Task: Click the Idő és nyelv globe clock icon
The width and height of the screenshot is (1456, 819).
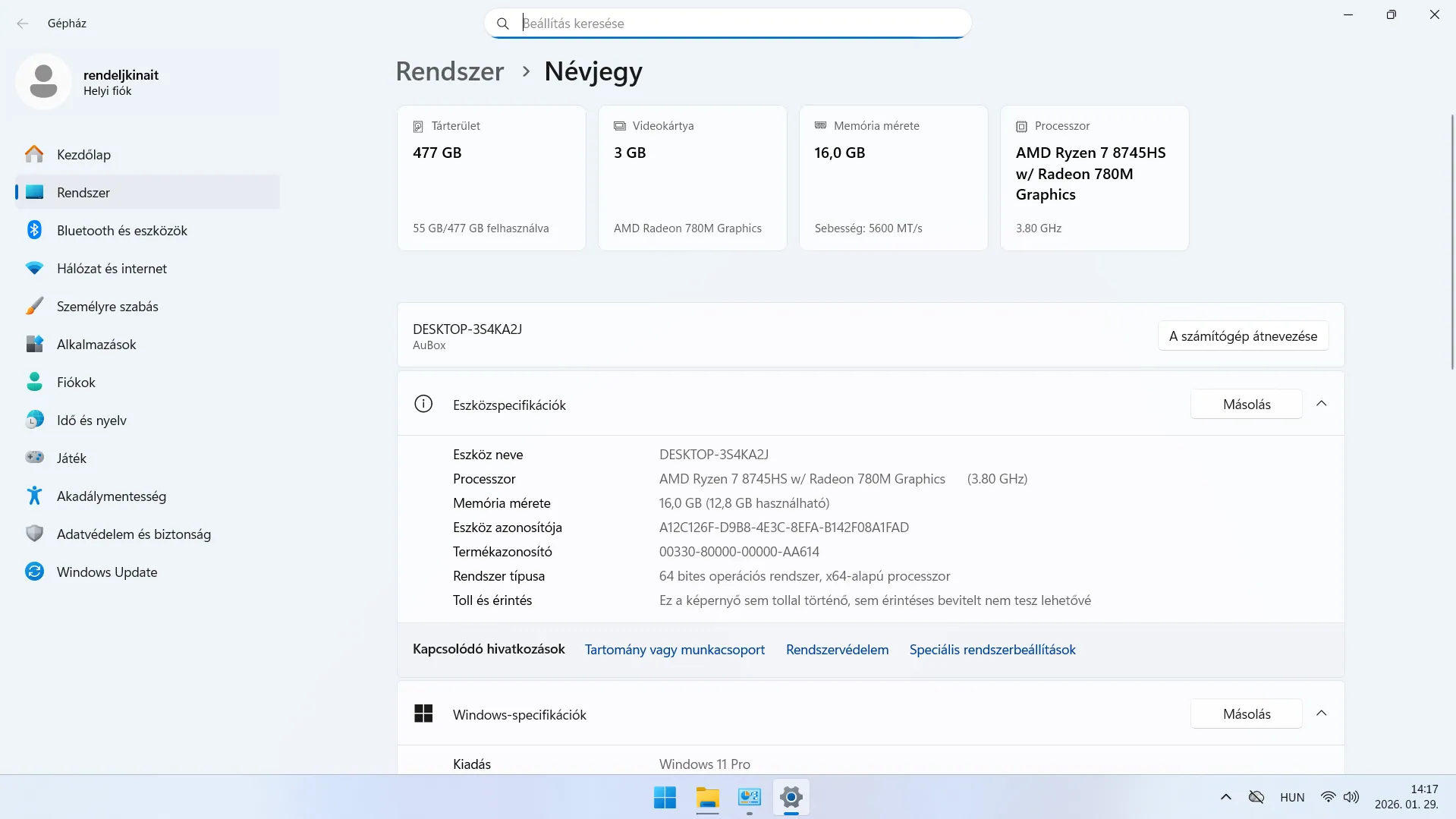Action: 34,420
